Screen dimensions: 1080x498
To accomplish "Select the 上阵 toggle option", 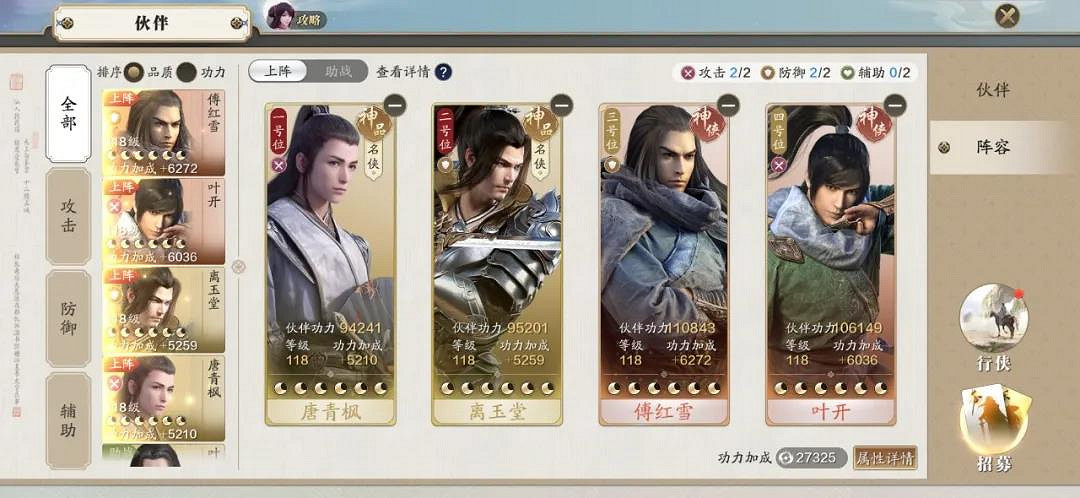I will [x=278, y=71].
